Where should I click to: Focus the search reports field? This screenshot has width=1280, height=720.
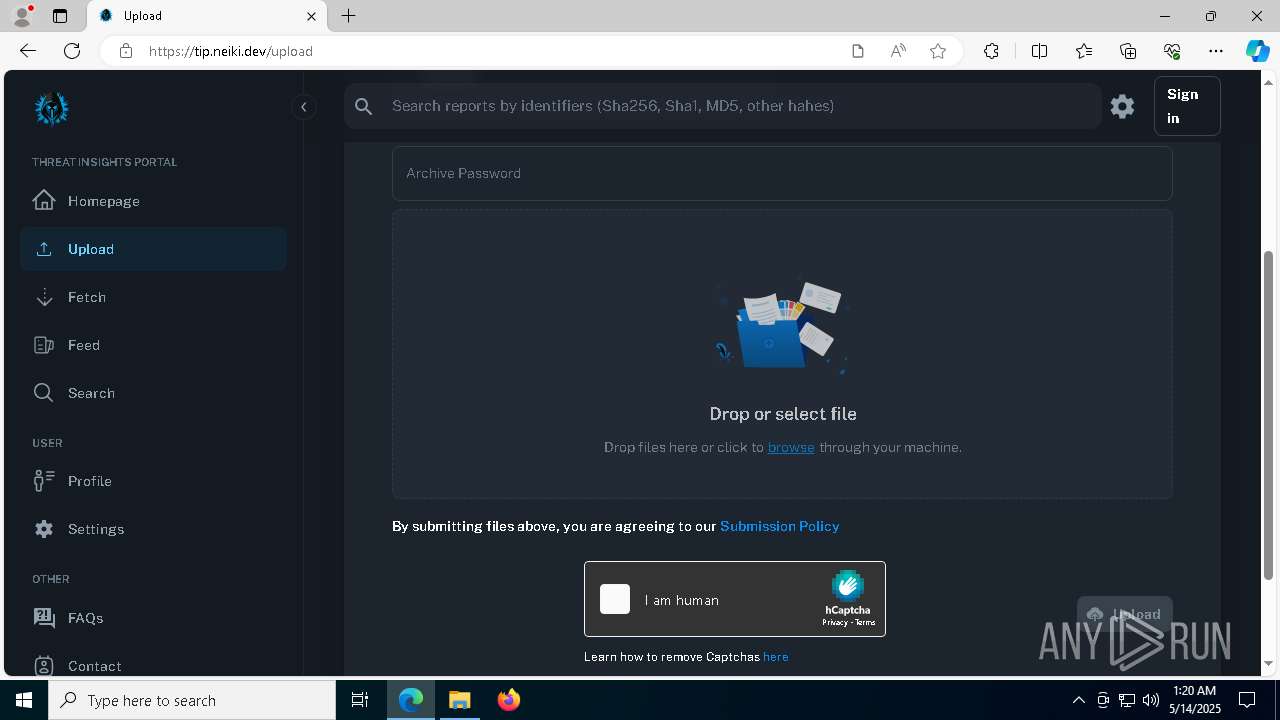740,106
